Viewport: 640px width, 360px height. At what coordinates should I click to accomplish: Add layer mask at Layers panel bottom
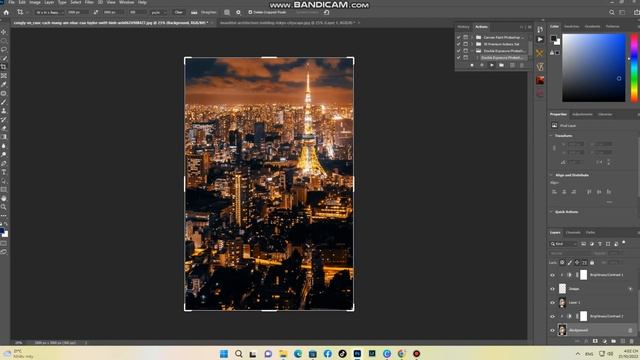(595, 341)
